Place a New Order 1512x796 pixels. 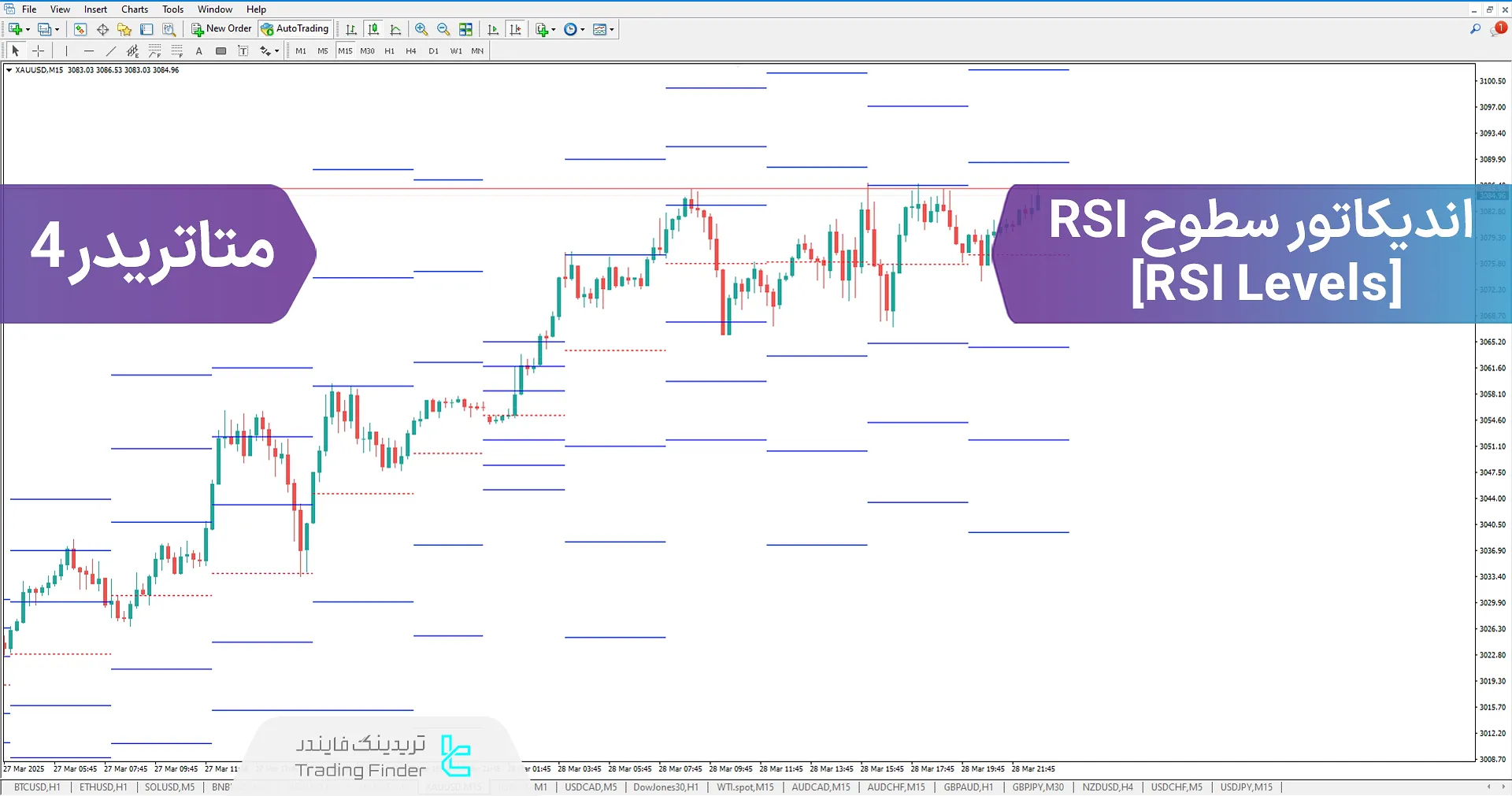[220, 29]
